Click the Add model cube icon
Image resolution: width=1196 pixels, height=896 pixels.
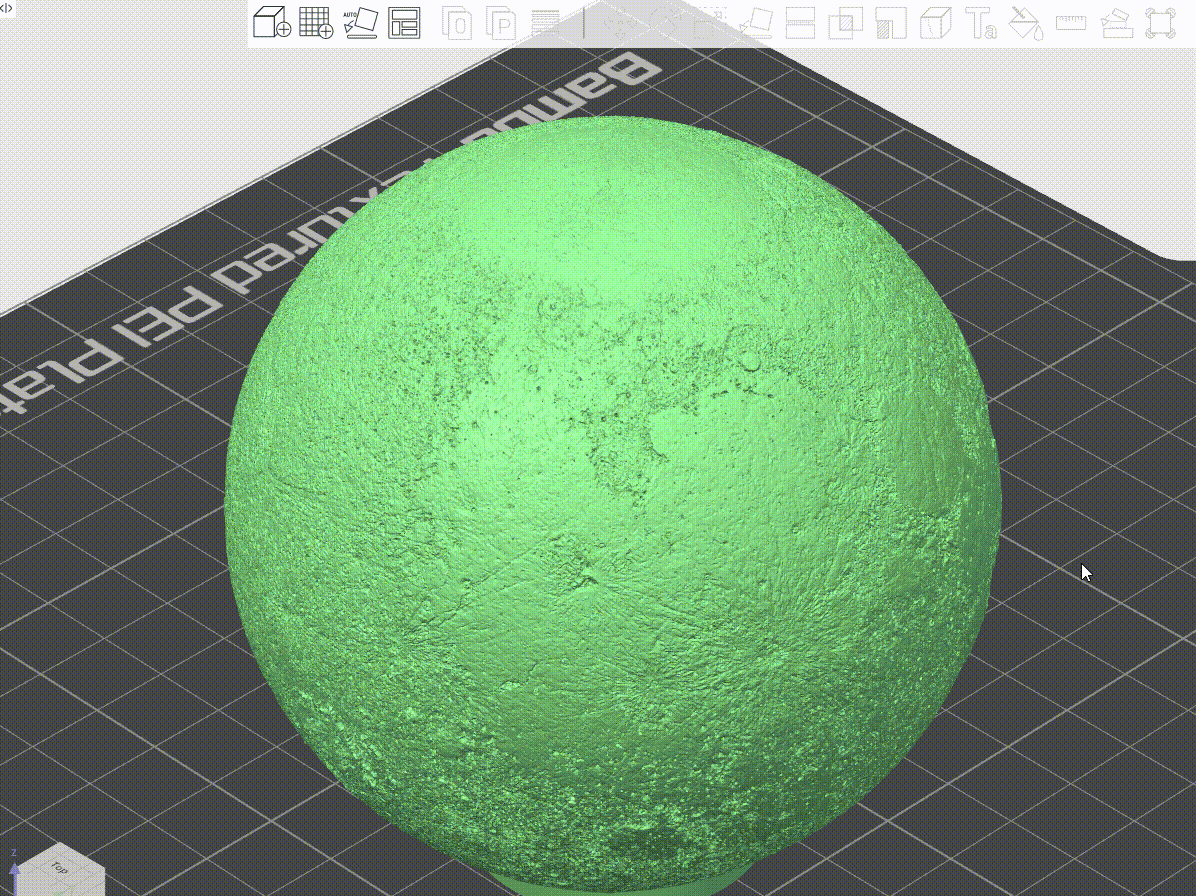(x=272, y=22)
